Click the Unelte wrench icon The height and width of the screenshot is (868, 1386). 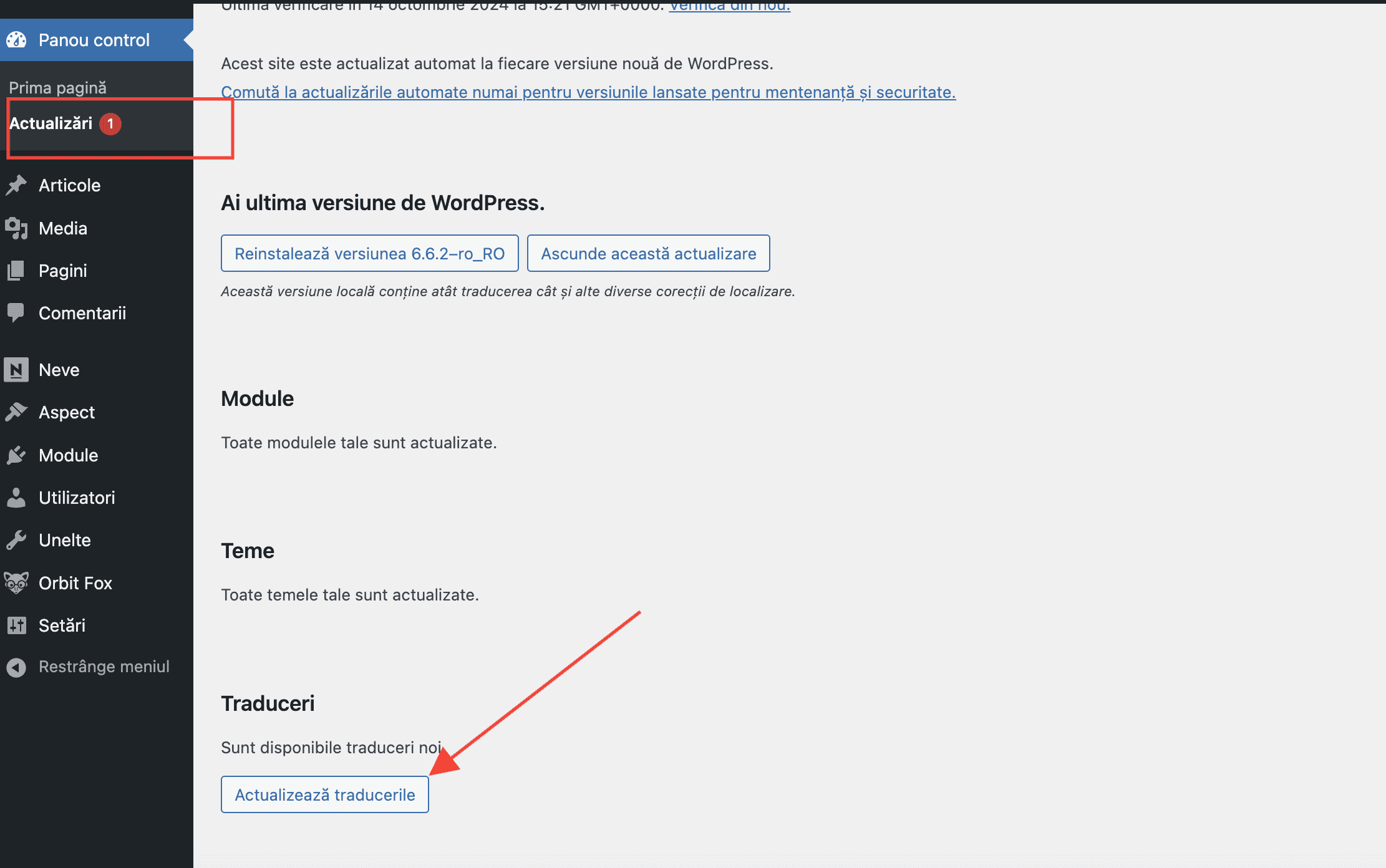(x=16, y=540)
